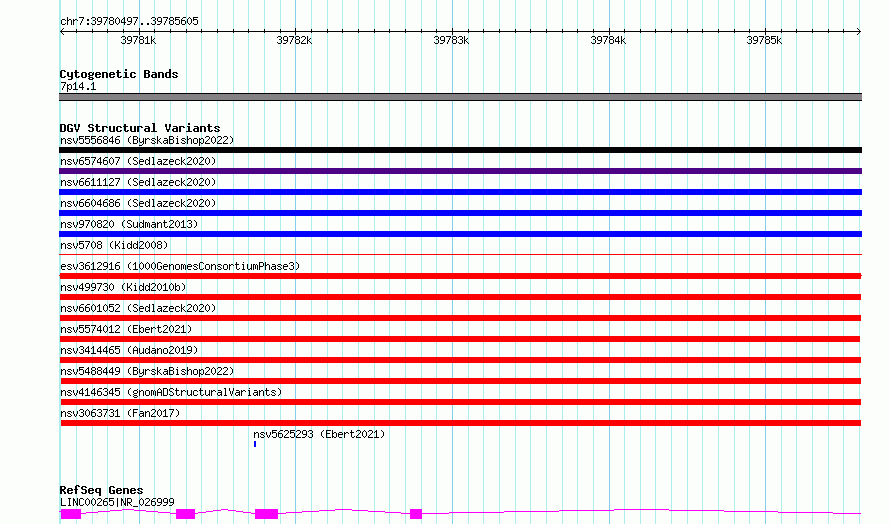Select the first magenta LINC00265 exon block
890x524 pixels.
[71, 514]
